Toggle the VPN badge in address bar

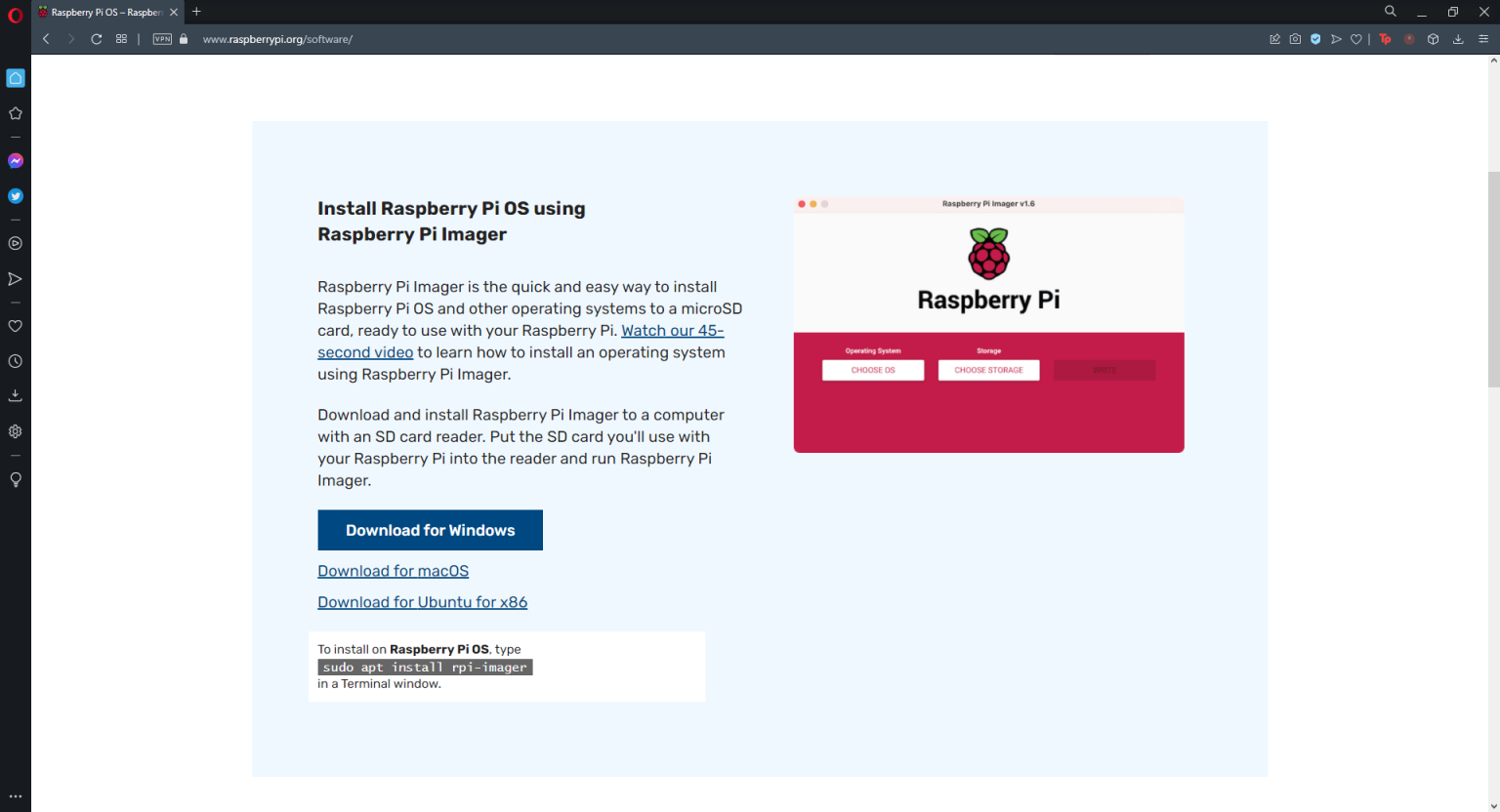pos(162,39)
